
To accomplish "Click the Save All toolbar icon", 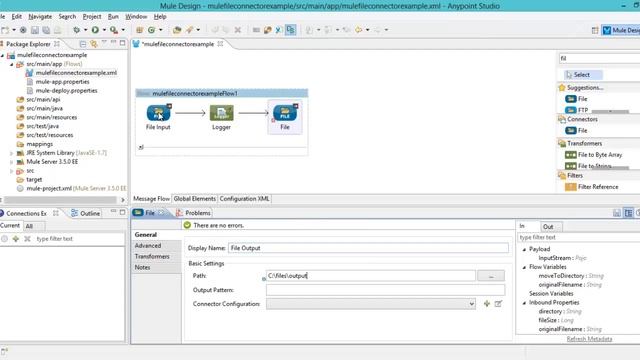I will [x=46, y=30].
